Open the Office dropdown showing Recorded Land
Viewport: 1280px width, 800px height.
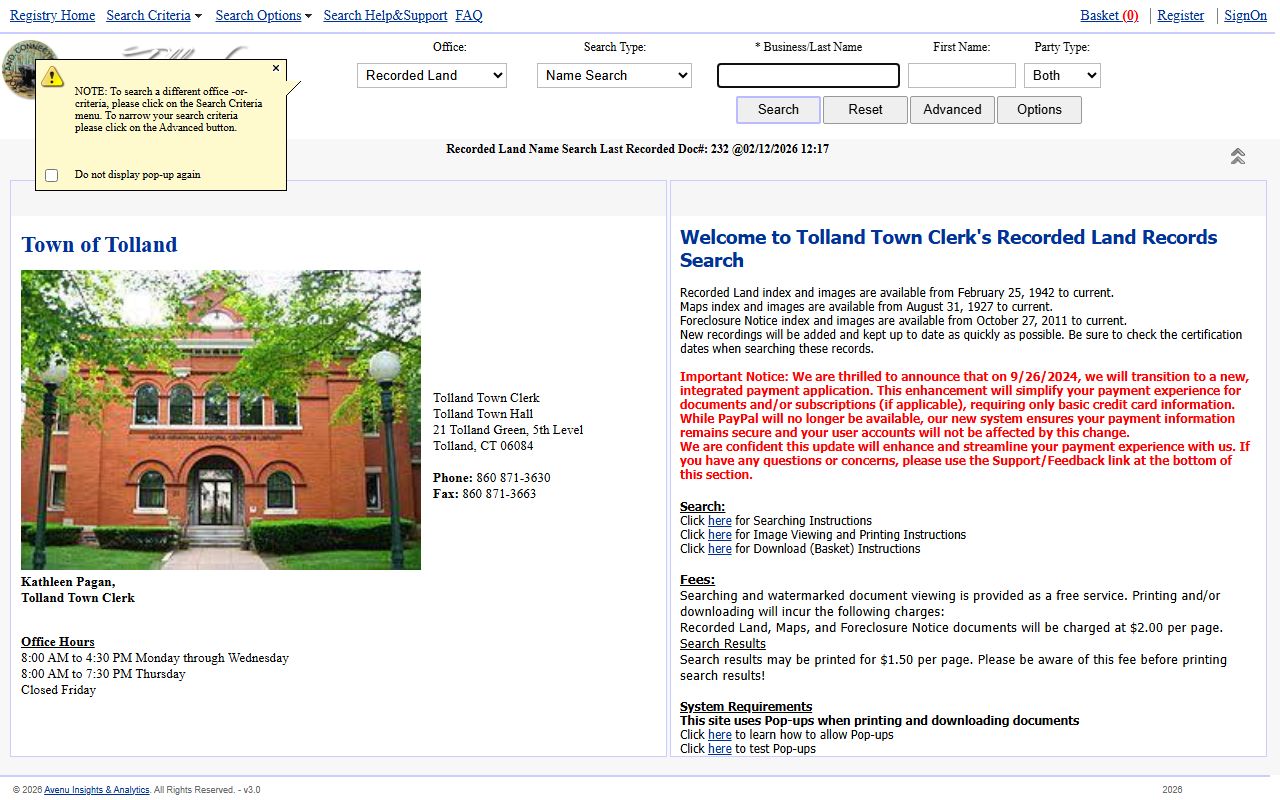(x=432, y=75)
